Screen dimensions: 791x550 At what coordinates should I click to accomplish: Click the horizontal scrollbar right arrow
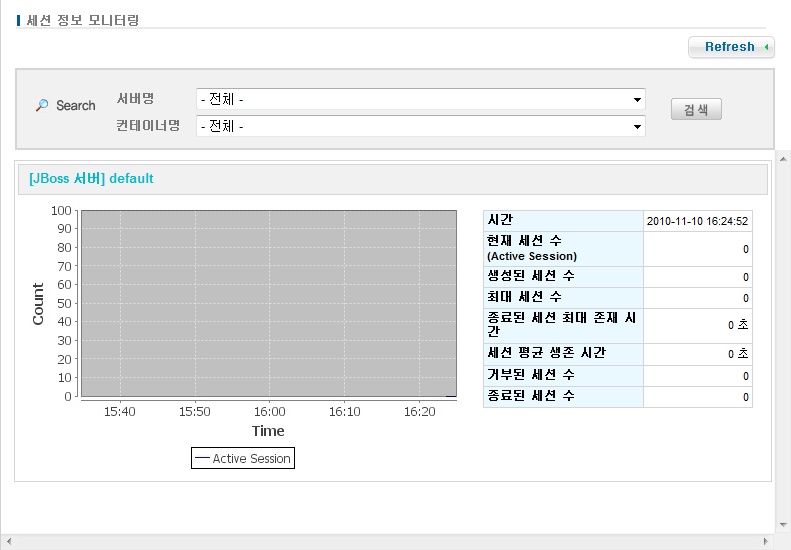point(768,542)
